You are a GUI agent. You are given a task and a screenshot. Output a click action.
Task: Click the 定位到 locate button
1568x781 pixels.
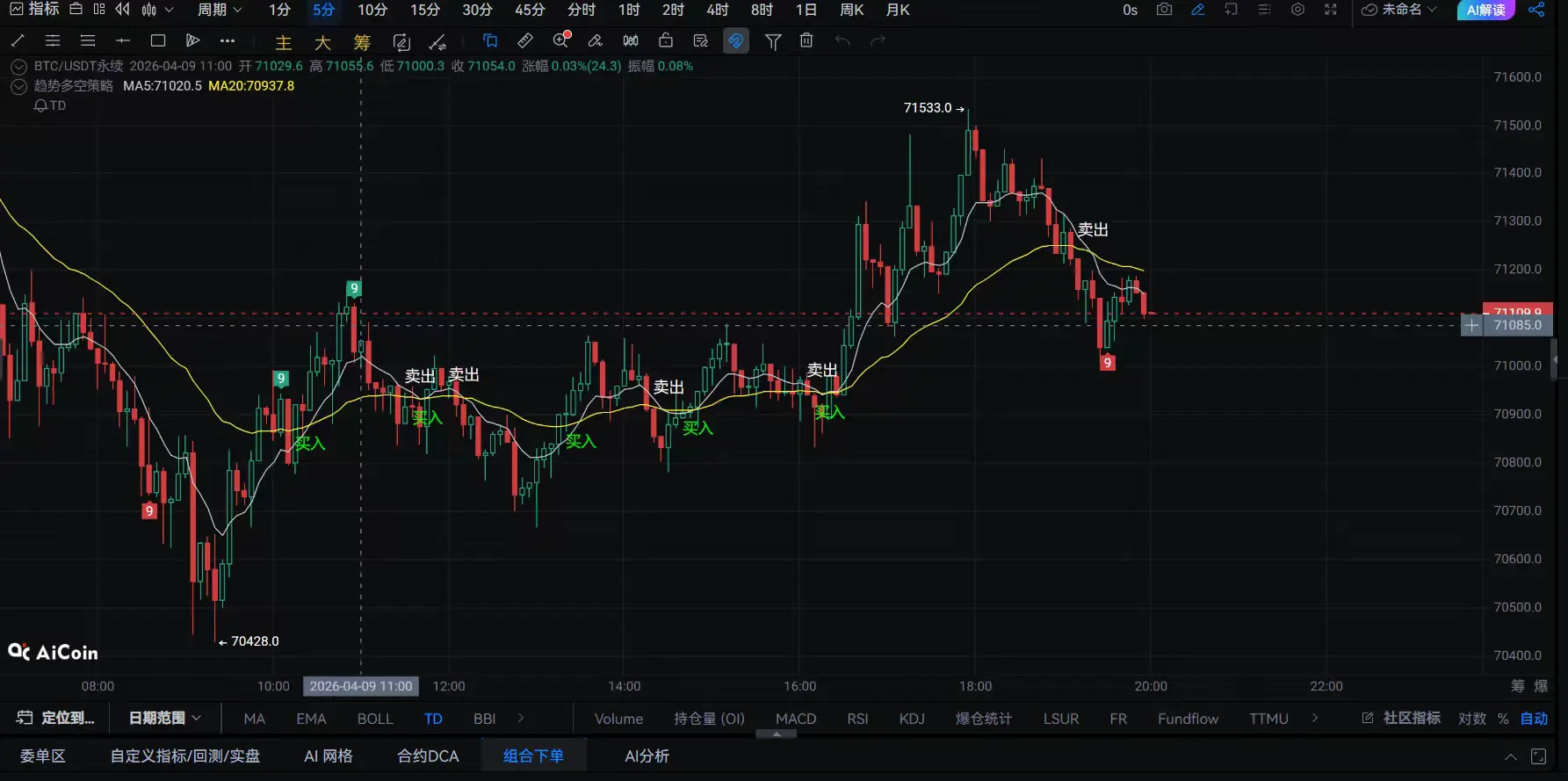(55, 719)
